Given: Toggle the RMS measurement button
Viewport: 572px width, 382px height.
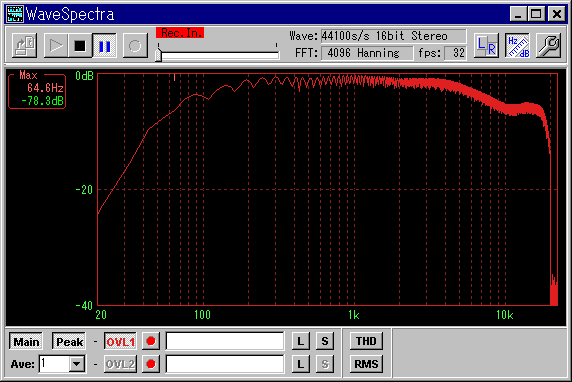Looking at the screenshot, I should 366,364.
